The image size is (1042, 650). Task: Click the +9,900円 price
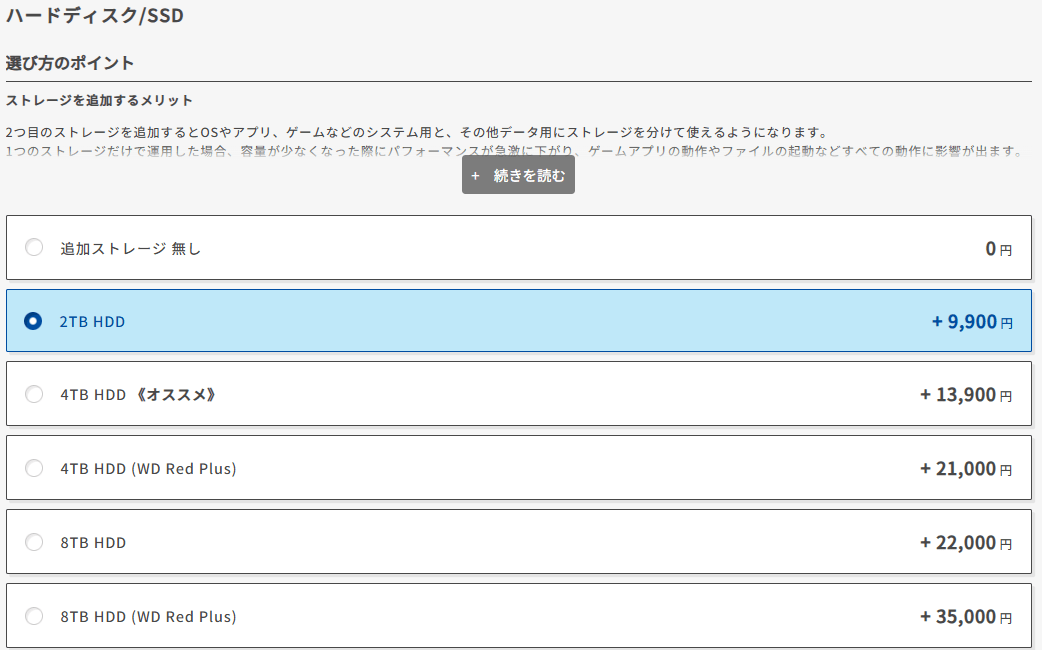[971, 321]
